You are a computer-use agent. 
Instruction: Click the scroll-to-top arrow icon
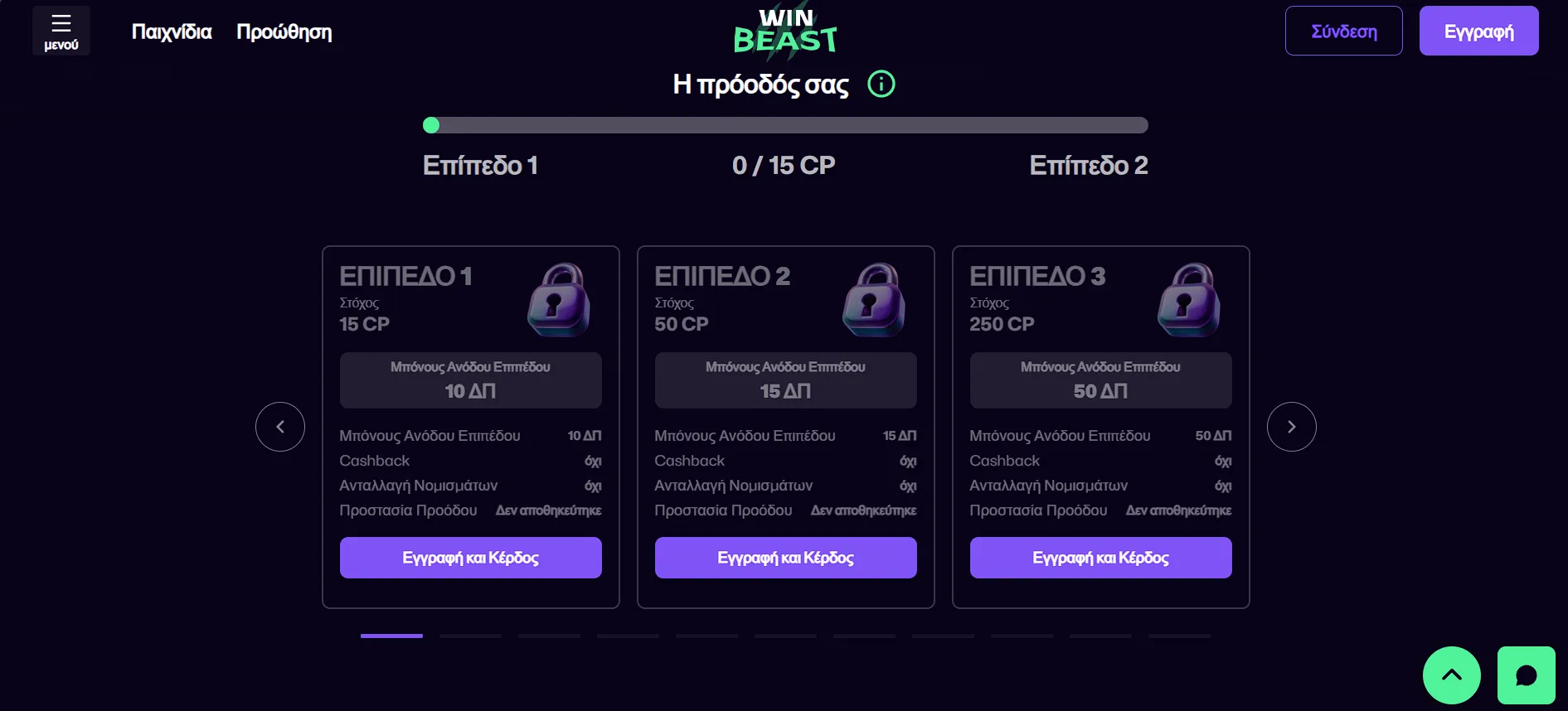point(1452,675)
